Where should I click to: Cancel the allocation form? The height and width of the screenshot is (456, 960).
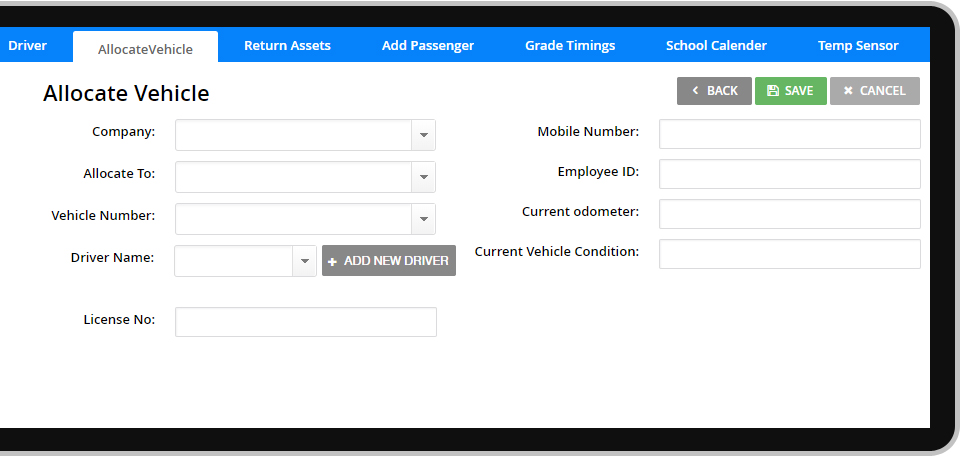click(x=874, y=91)
